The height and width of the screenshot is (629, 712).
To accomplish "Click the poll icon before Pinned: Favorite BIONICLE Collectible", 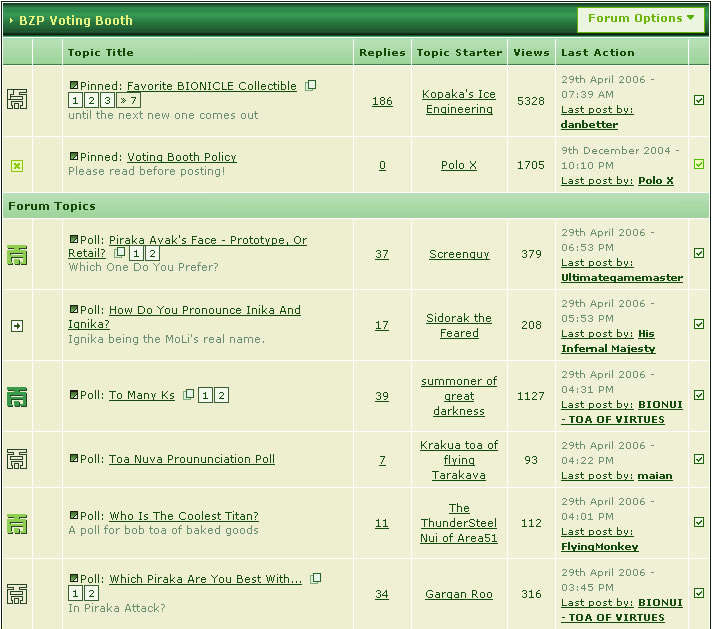I will click(x=74, y=85).
